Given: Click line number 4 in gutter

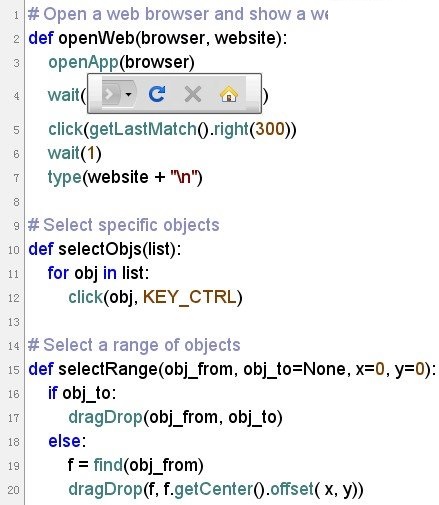Looking at the screenshot, I should [x=16, y=96].
